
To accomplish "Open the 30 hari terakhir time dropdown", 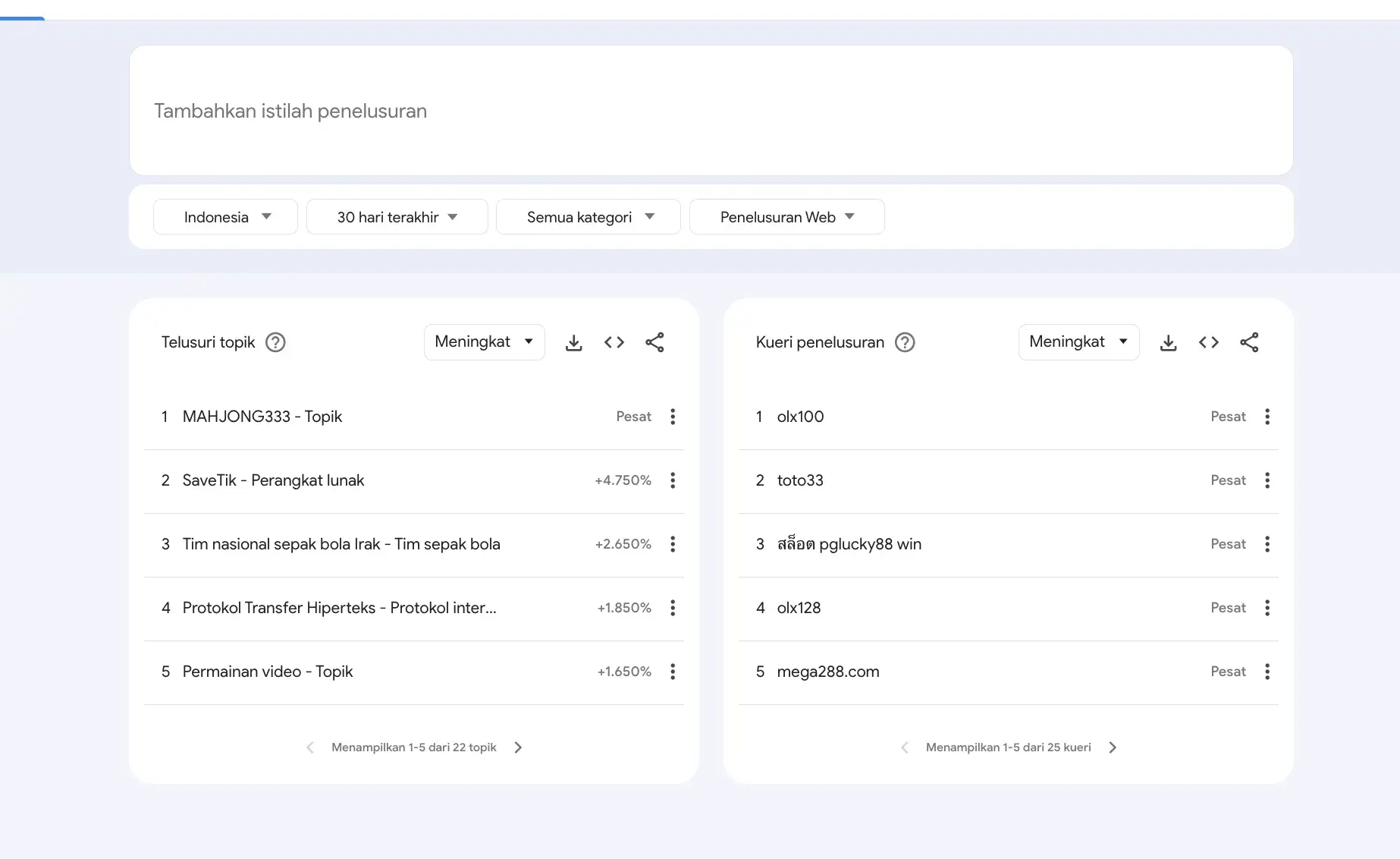I will 397,217.
